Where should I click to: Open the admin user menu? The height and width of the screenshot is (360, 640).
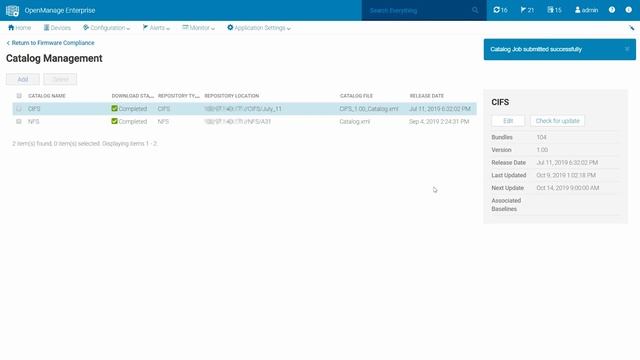click(586, 10)
